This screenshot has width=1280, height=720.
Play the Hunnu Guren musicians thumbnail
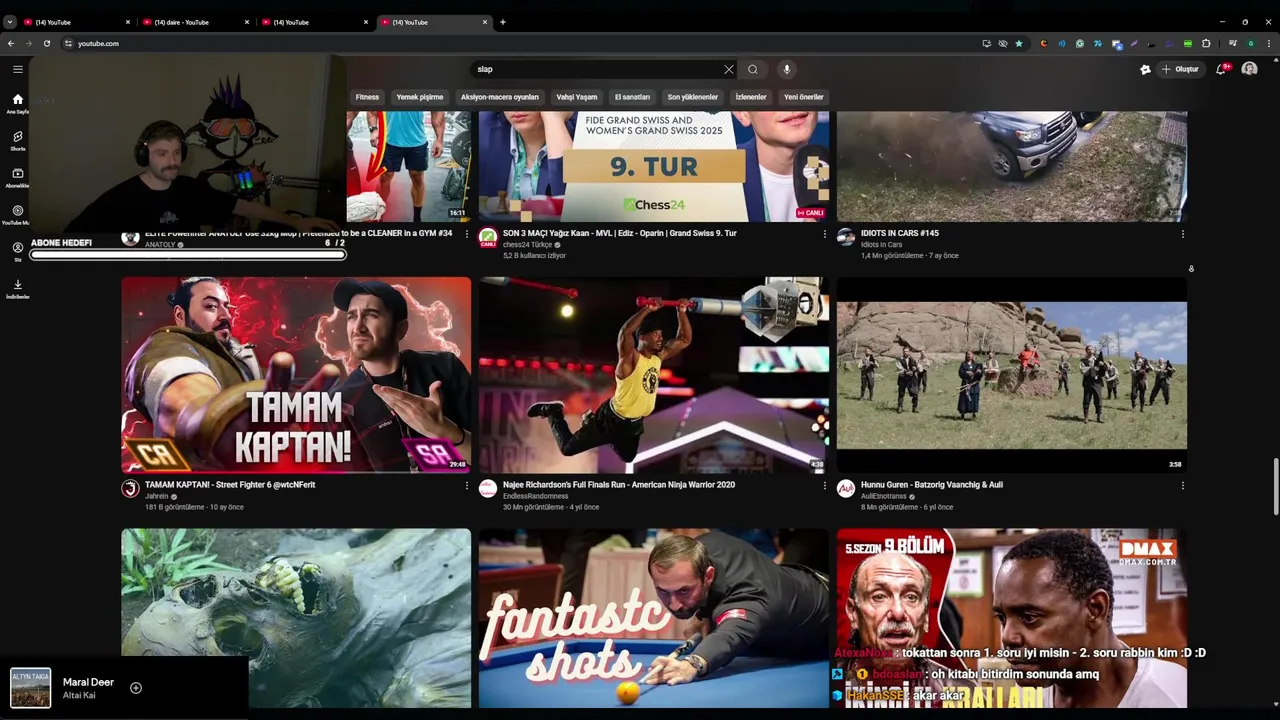tap(1012, 375)
